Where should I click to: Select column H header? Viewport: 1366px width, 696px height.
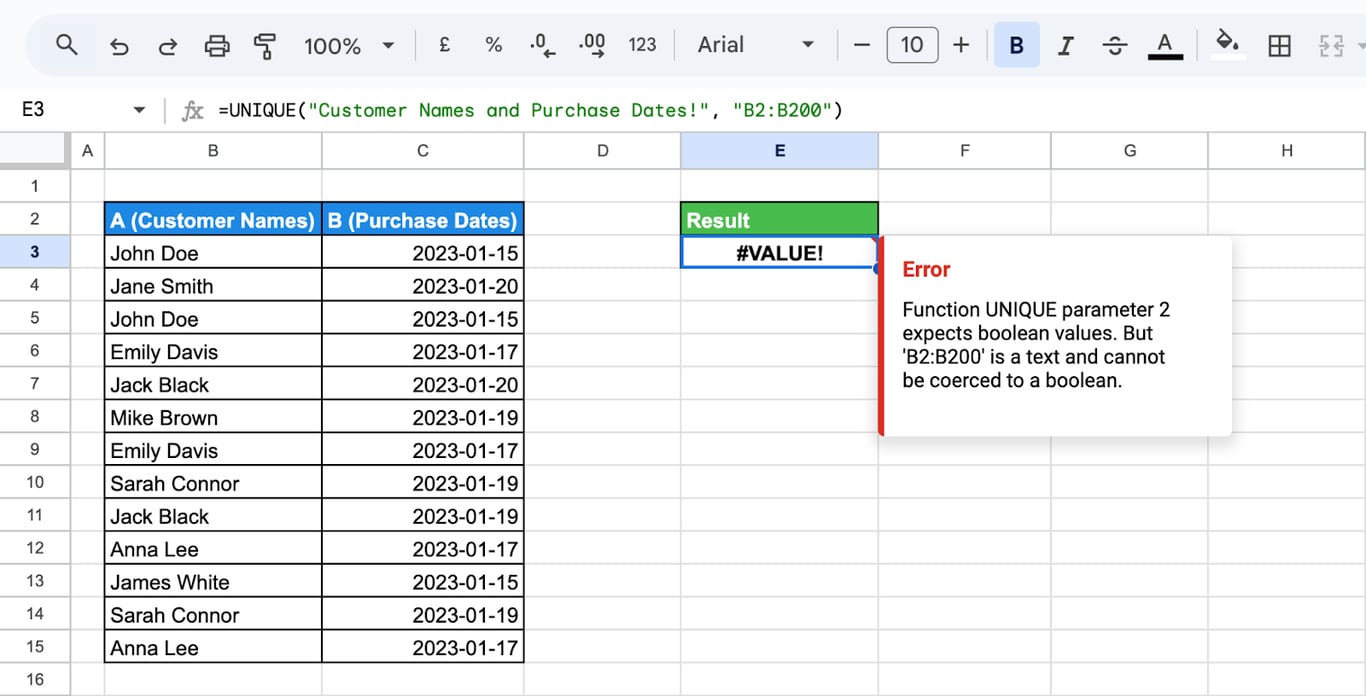pos(1287,151)
